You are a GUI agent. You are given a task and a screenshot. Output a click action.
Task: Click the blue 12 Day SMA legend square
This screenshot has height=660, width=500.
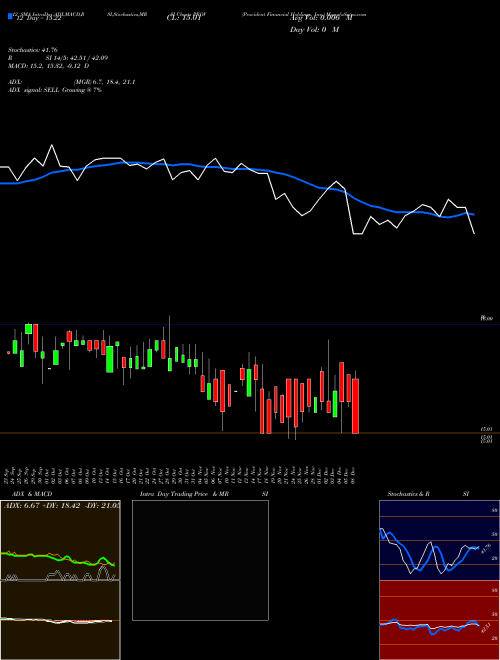click(10, 16)
